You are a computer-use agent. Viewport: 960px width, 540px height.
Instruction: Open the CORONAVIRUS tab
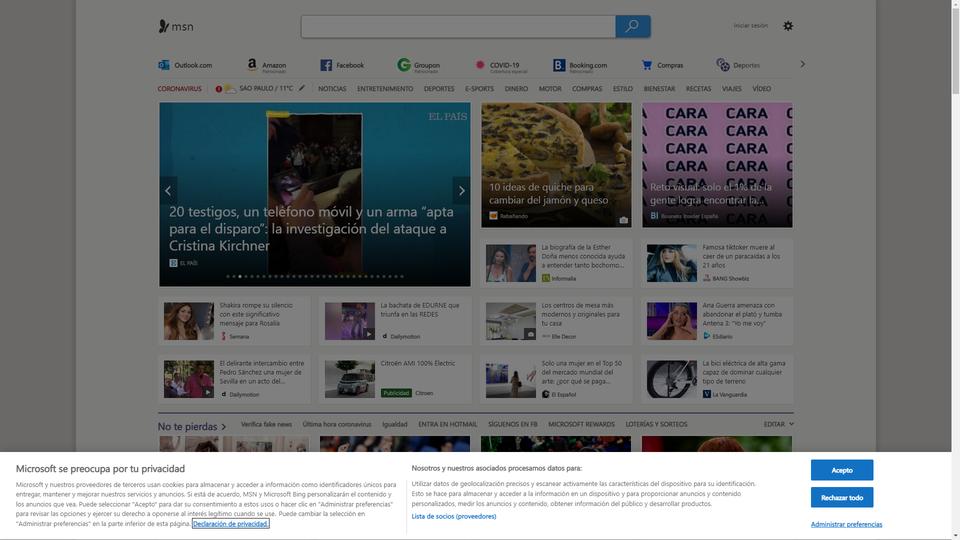[179, 89]
